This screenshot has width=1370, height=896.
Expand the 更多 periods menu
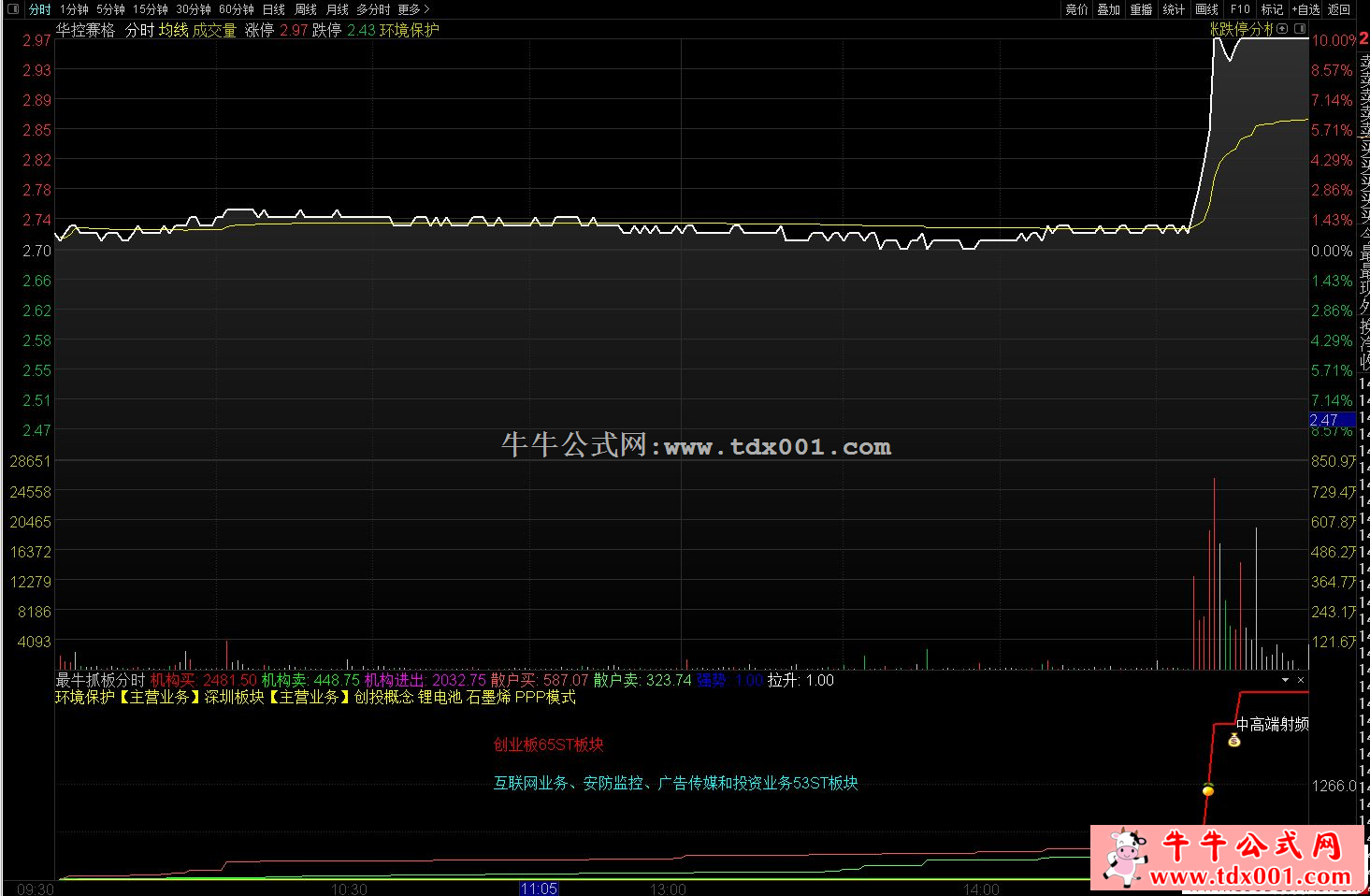[x=413, y=9]
